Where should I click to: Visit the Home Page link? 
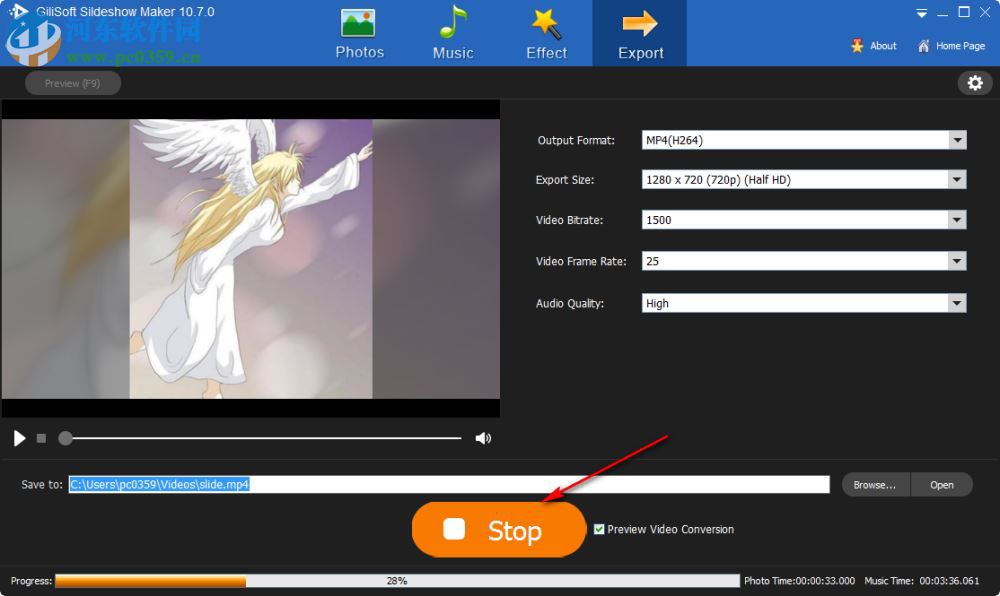pyautogui.click(x=951, y=46)
